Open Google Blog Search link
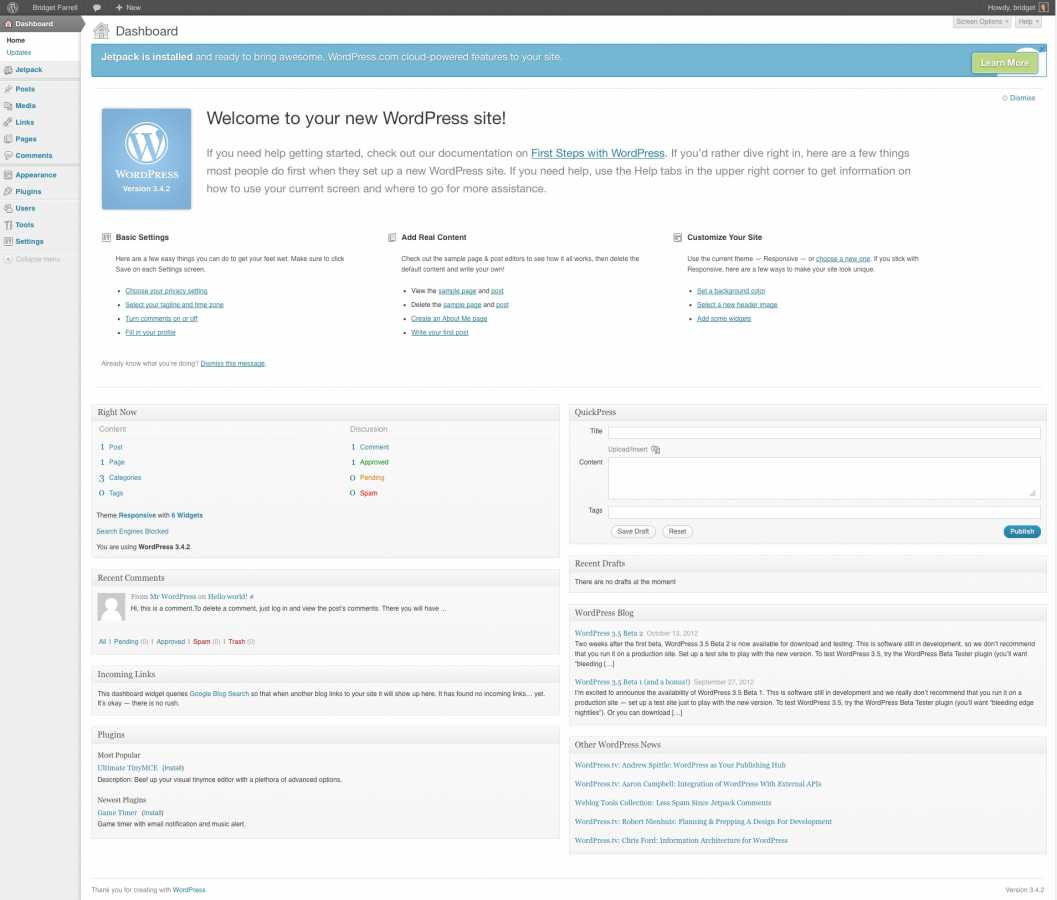The width and height of the screenshot is (1057, 900). 219,694
